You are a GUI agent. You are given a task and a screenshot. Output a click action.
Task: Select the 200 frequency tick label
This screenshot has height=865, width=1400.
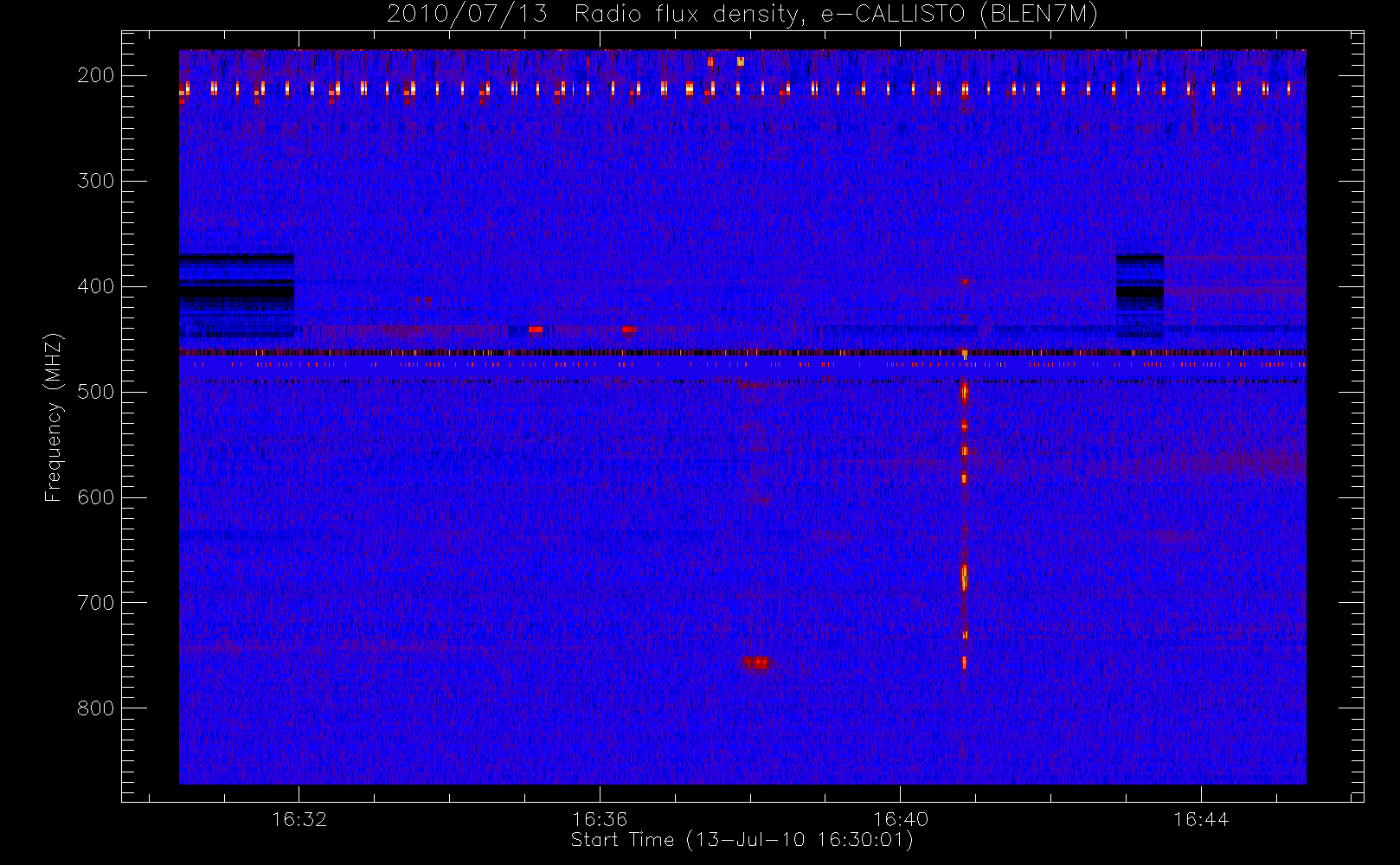(x=96, y=75)
